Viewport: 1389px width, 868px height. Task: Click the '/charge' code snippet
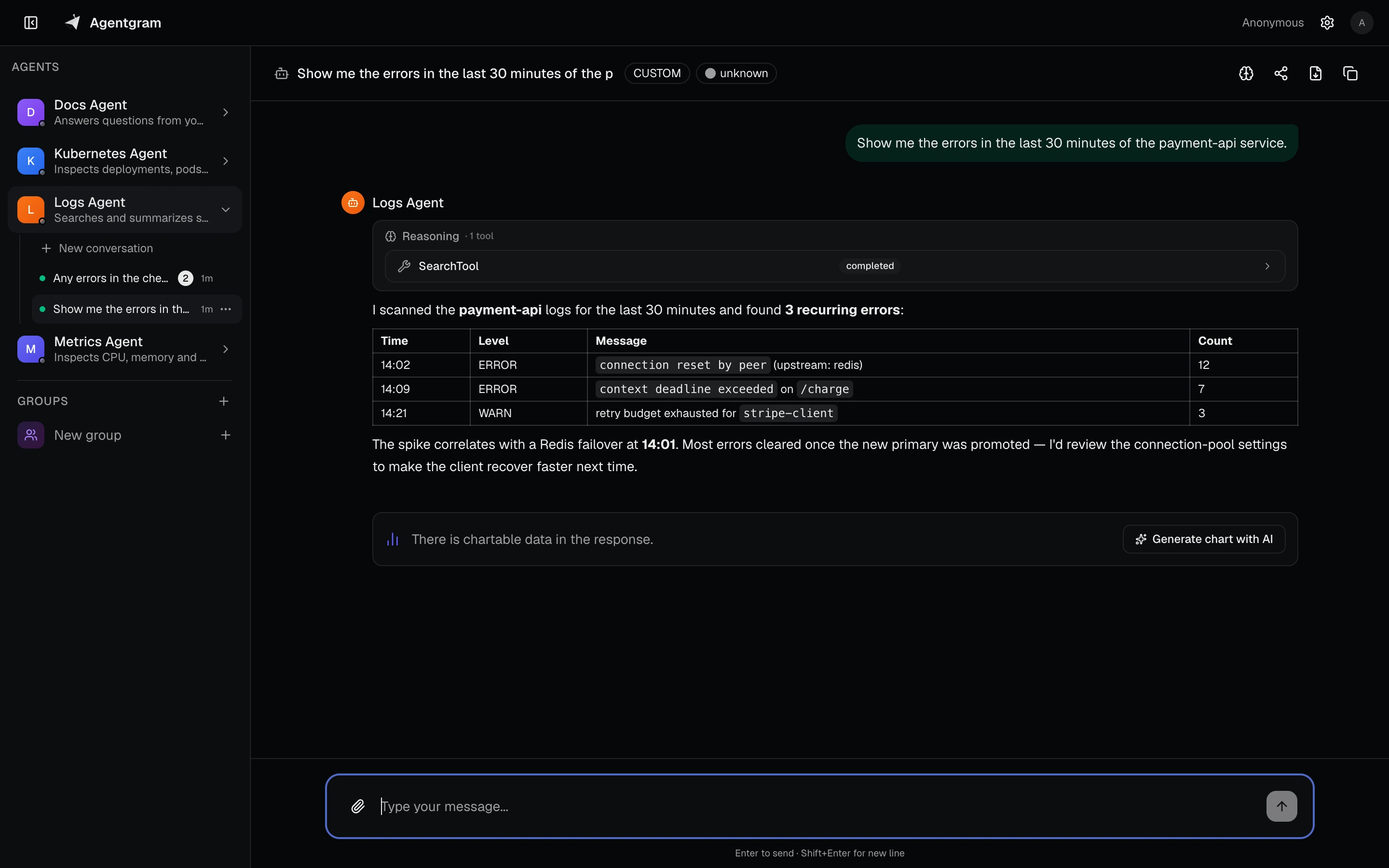pyautogui.click(x=824, y=389)
